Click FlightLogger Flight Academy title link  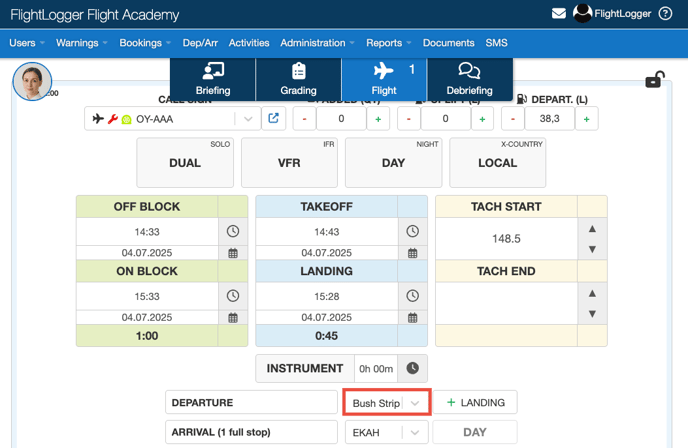click(x=95, y=15)
